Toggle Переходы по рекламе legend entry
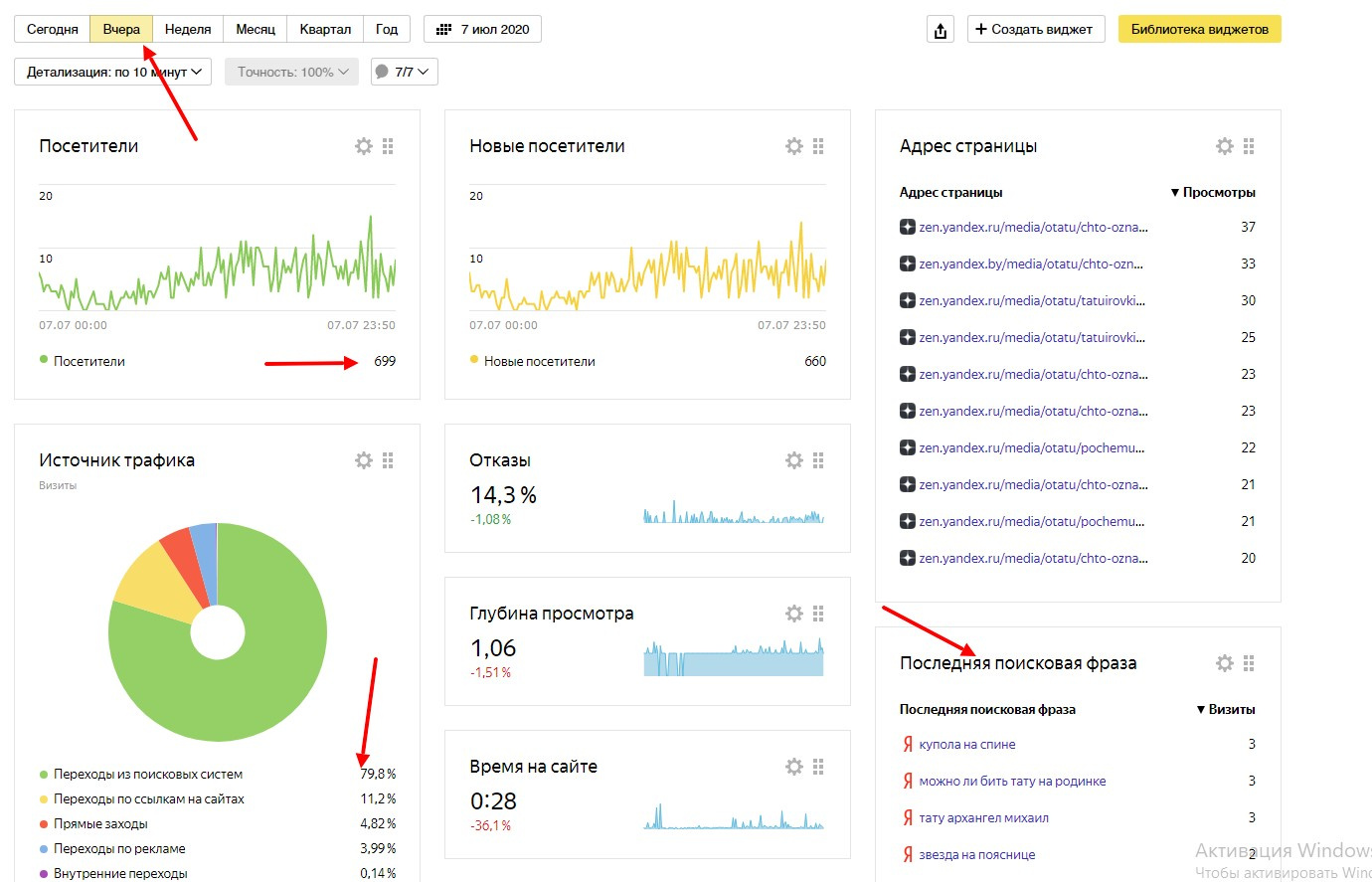 [44, 849]
